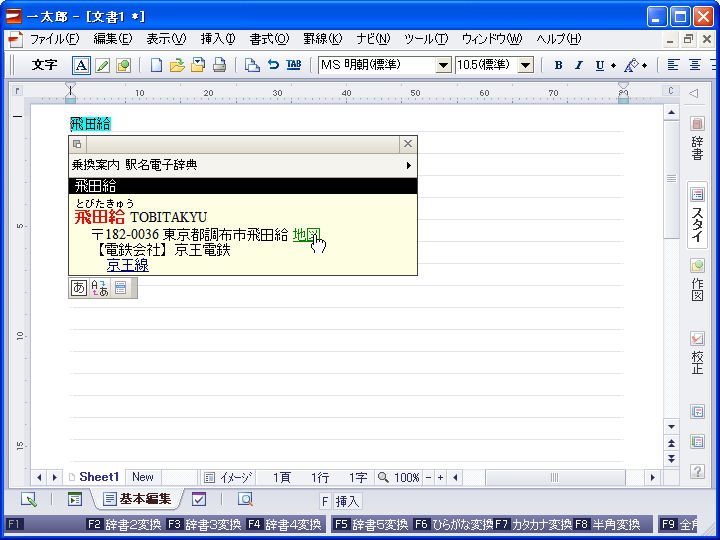Expand the 乗換案内 駅名電子辞典 dictionary arrow
720x540 pixels.
[408, 165]
